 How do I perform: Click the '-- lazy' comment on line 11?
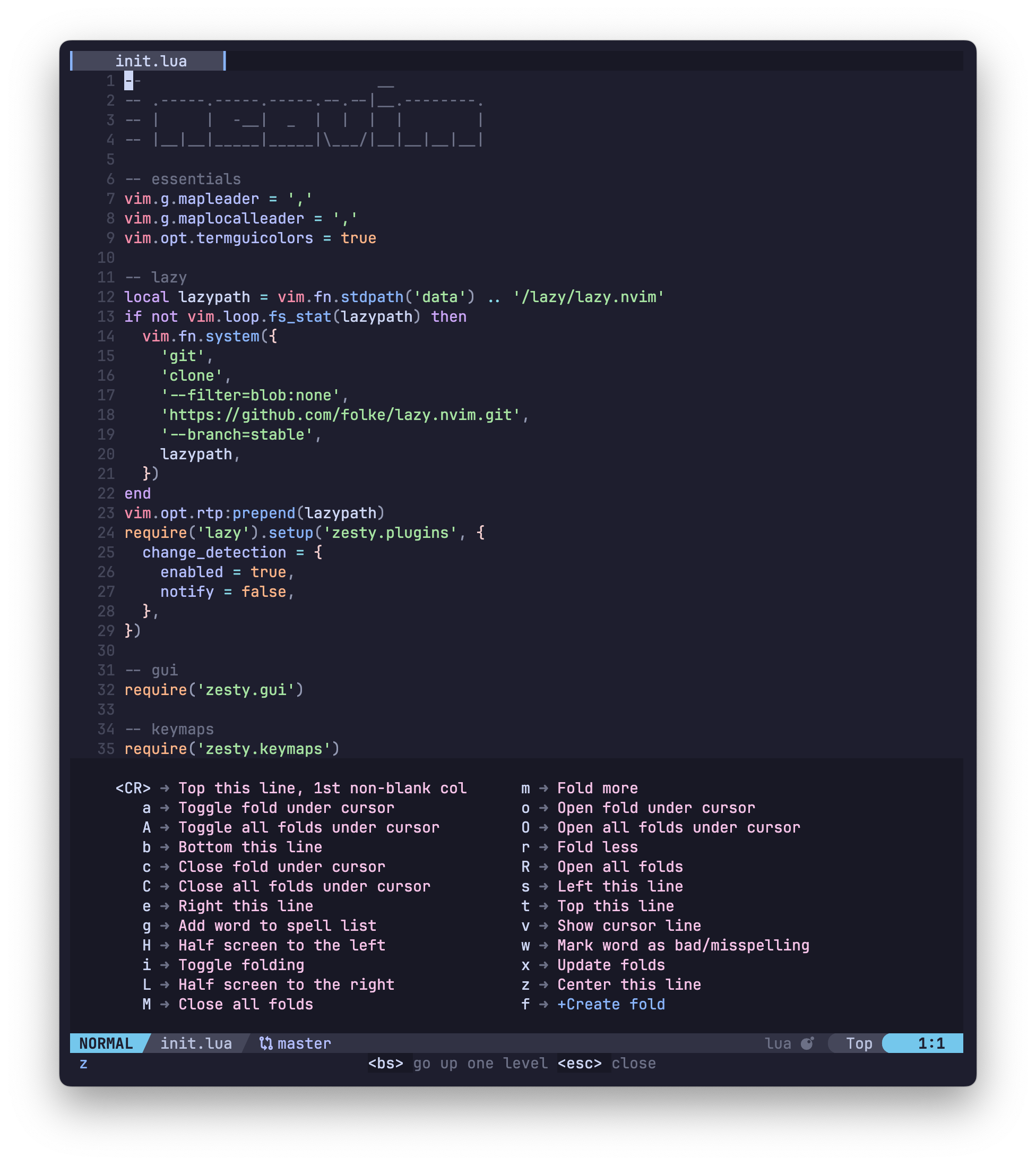(x=156, y=277)
